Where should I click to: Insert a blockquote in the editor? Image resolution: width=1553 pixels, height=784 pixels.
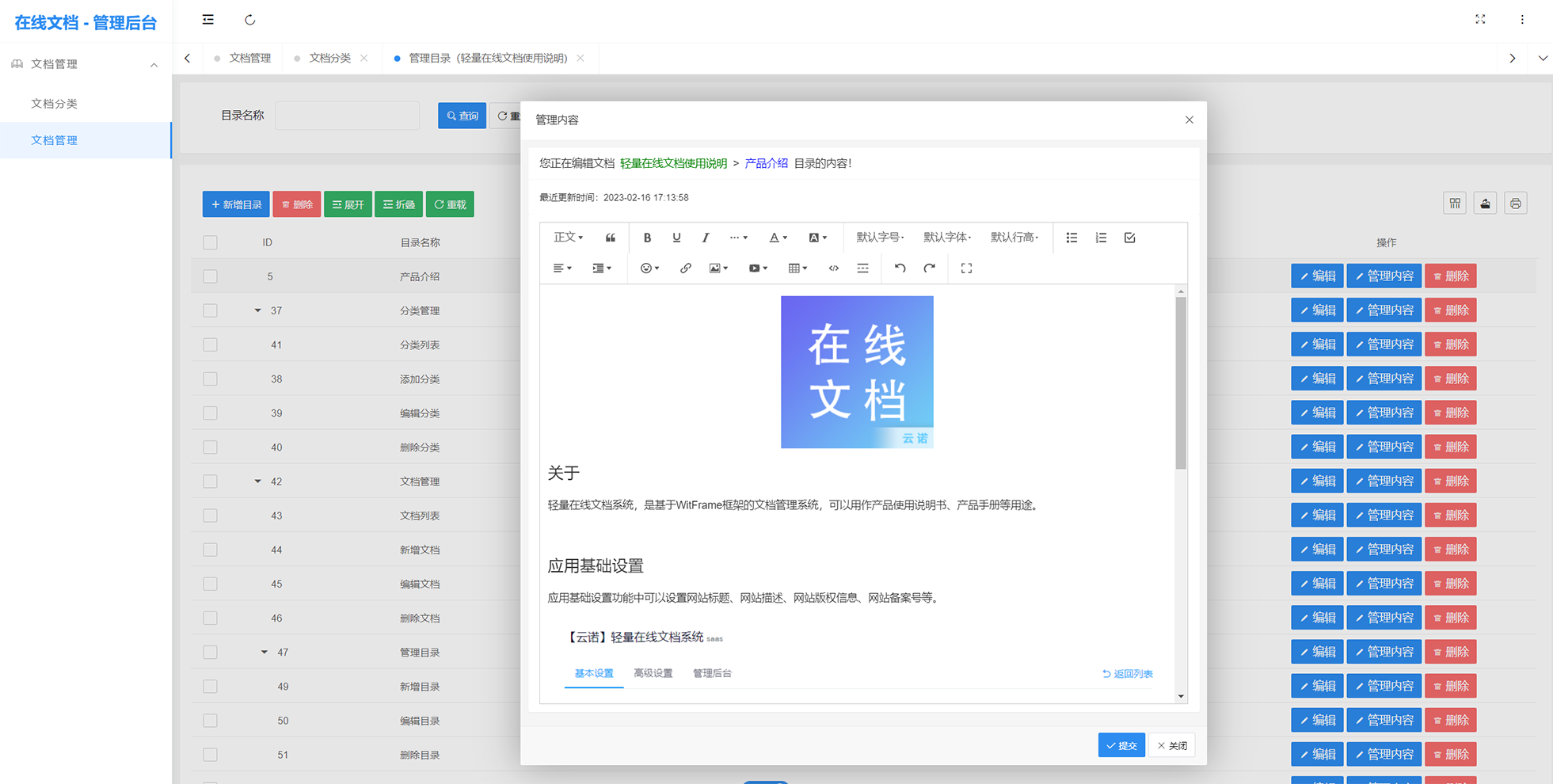(x=610, y=238)
